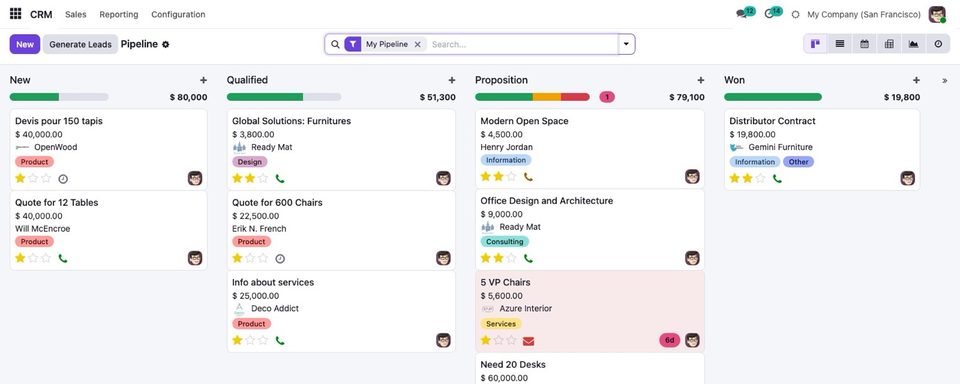
Task: Click phone activity icon on Quote for 12 Tables
Action: pyautogui.click(x=63, y=258)
